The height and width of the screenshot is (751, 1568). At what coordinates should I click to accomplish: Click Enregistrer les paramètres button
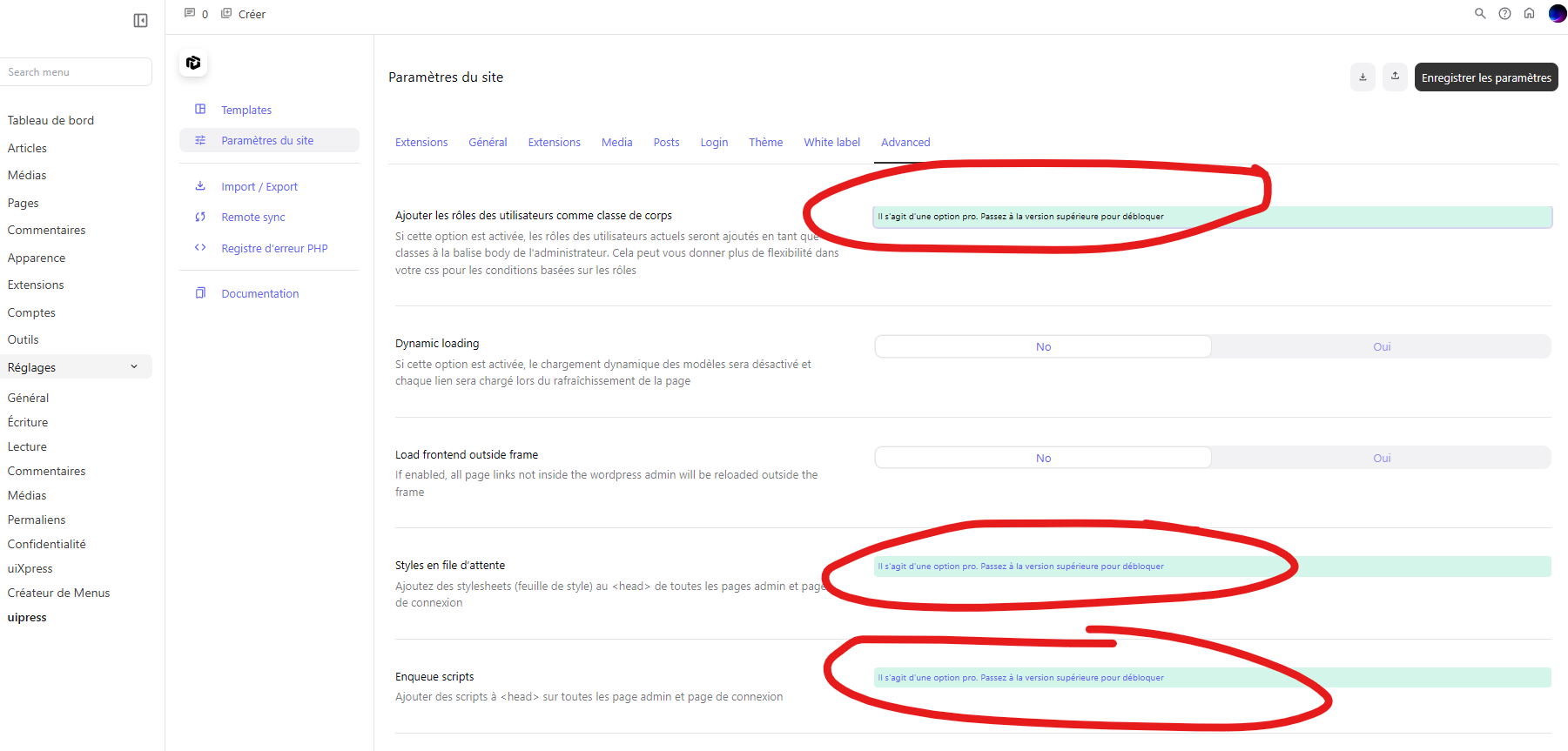tap(1485, 77)
